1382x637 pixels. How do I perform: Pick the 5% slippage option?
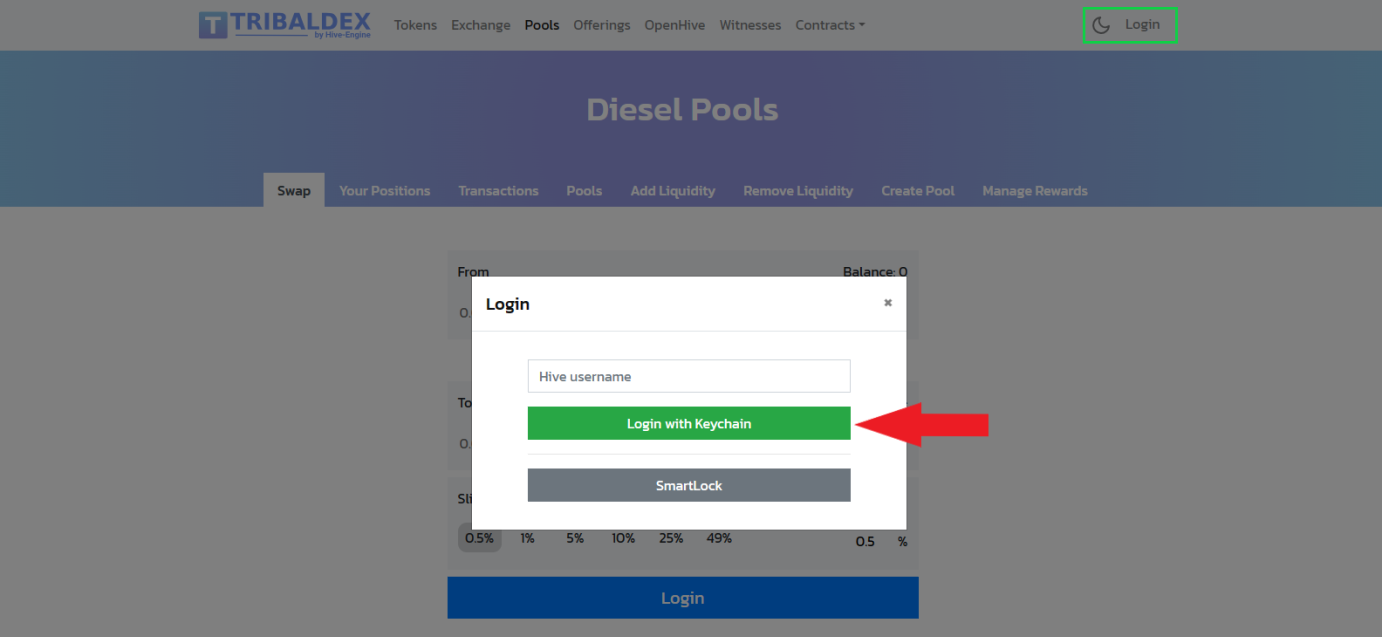click(x=575, y=538)
